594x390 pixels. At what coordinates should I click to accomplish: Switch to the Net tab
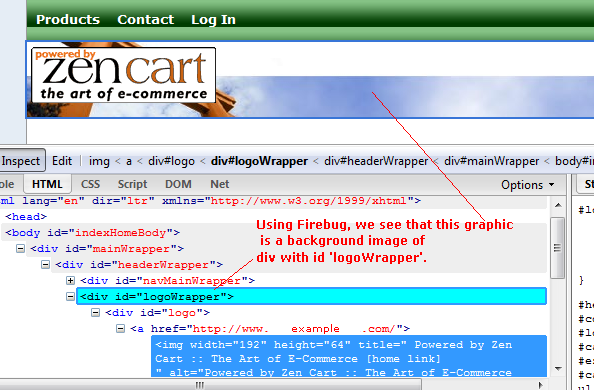click(220, 184)
